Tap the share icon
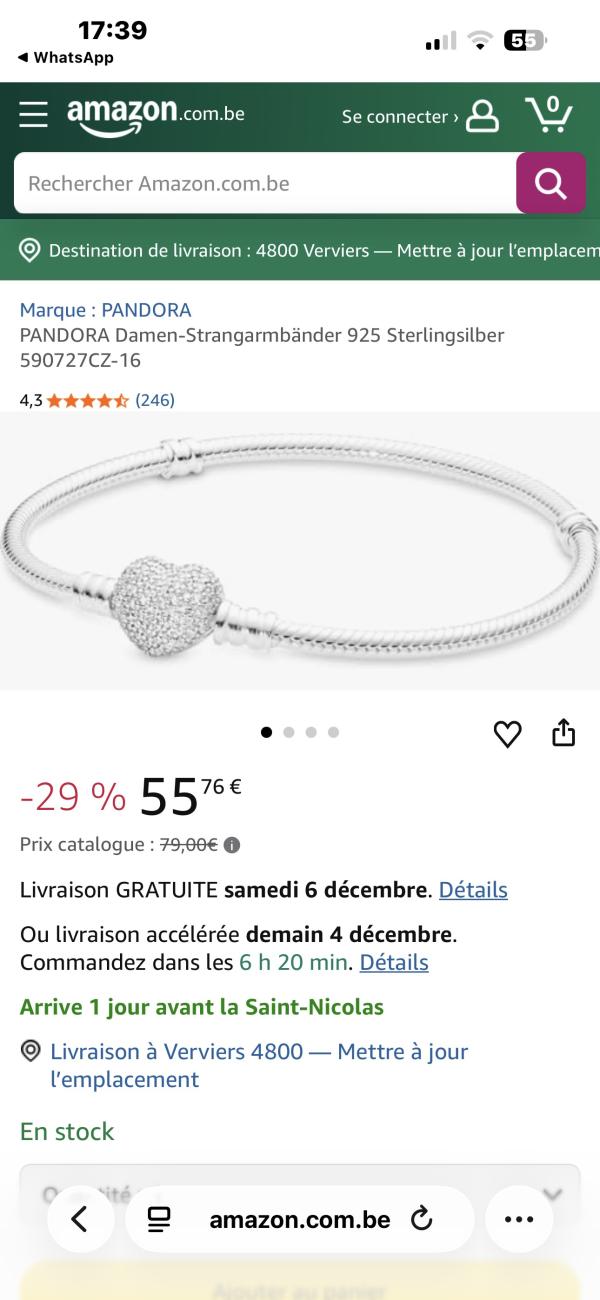This screenshot has width=600, height=1300. [x=564, y=733]
